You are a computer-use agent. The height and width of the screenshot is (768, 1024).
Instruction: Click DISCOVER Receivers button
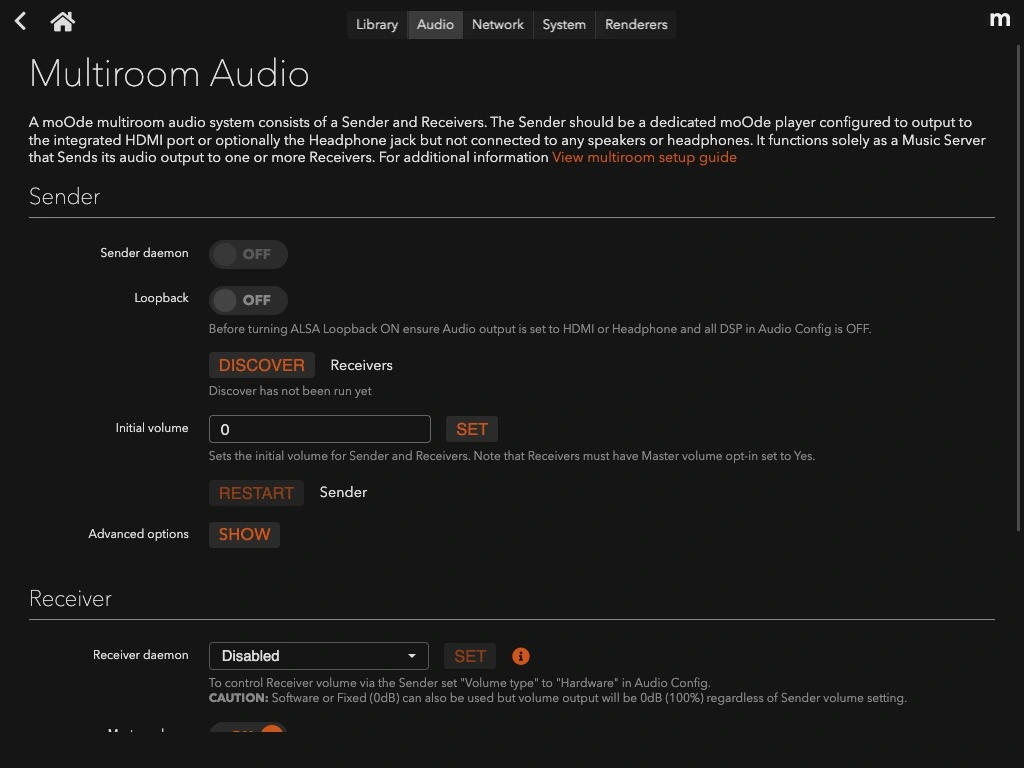[262, 365]
